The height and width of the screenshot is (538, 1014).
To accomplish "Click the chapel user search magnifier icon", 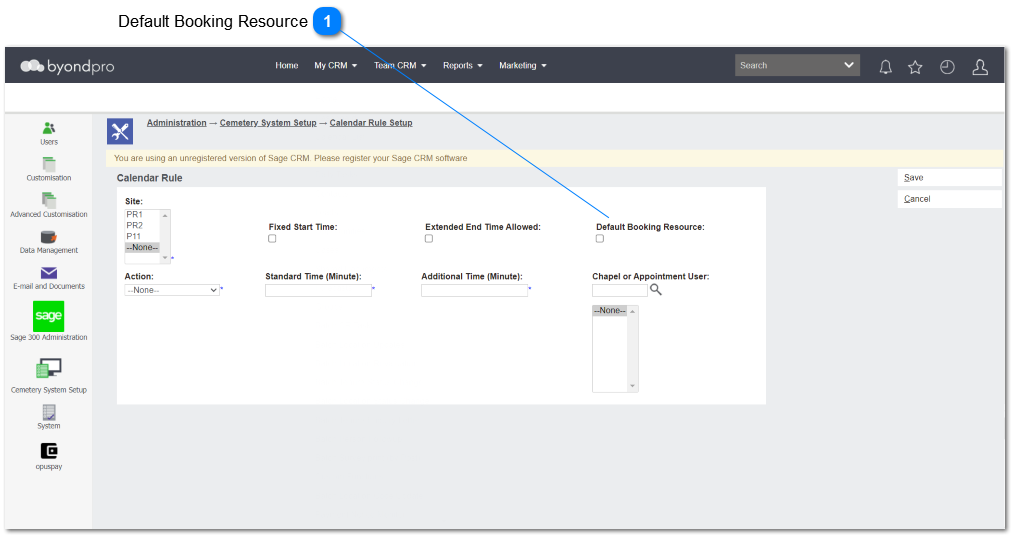I will point(656,290).
